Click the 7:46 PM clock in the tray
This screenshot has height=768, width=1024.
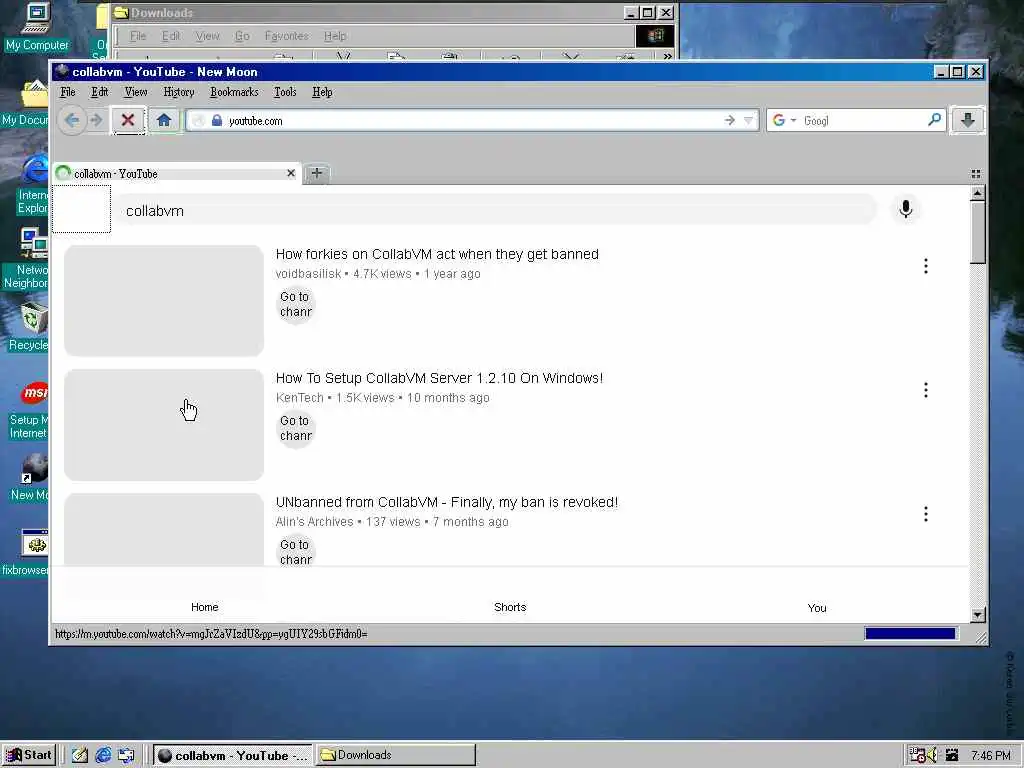click(x=991, y=756)
